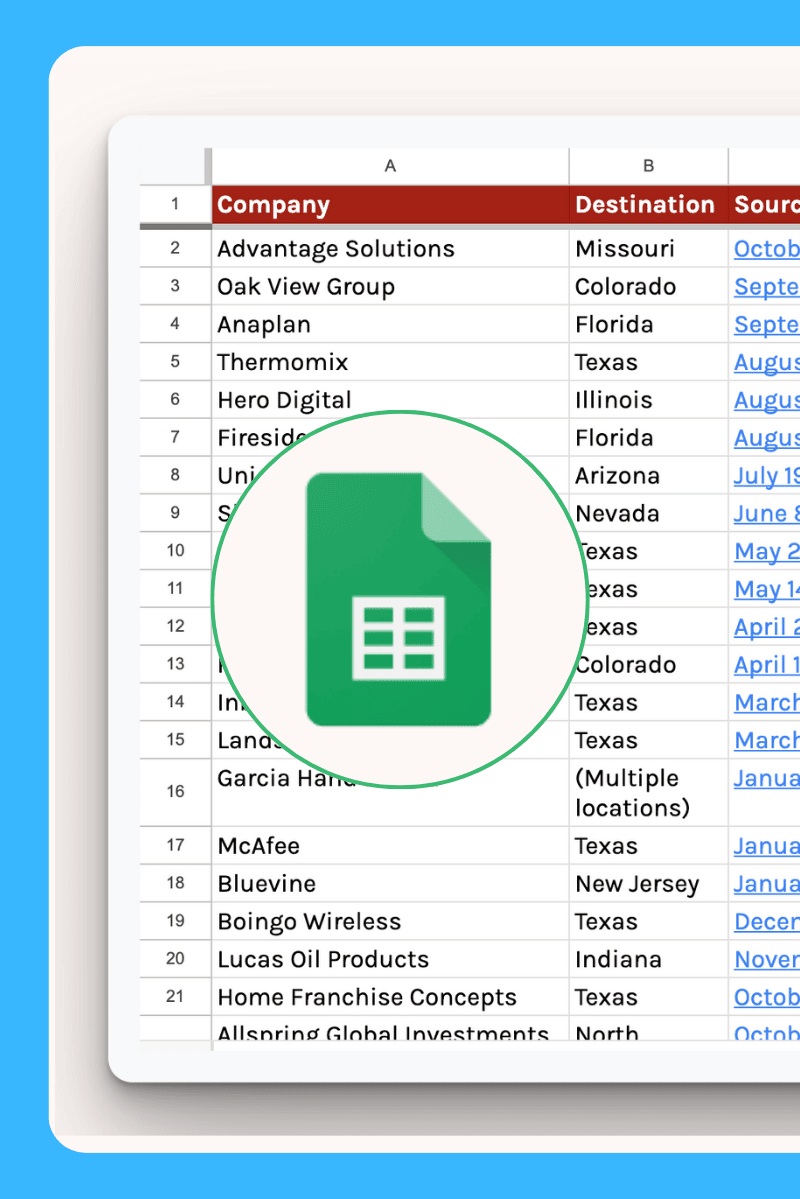Select column A header

[390, 166]
